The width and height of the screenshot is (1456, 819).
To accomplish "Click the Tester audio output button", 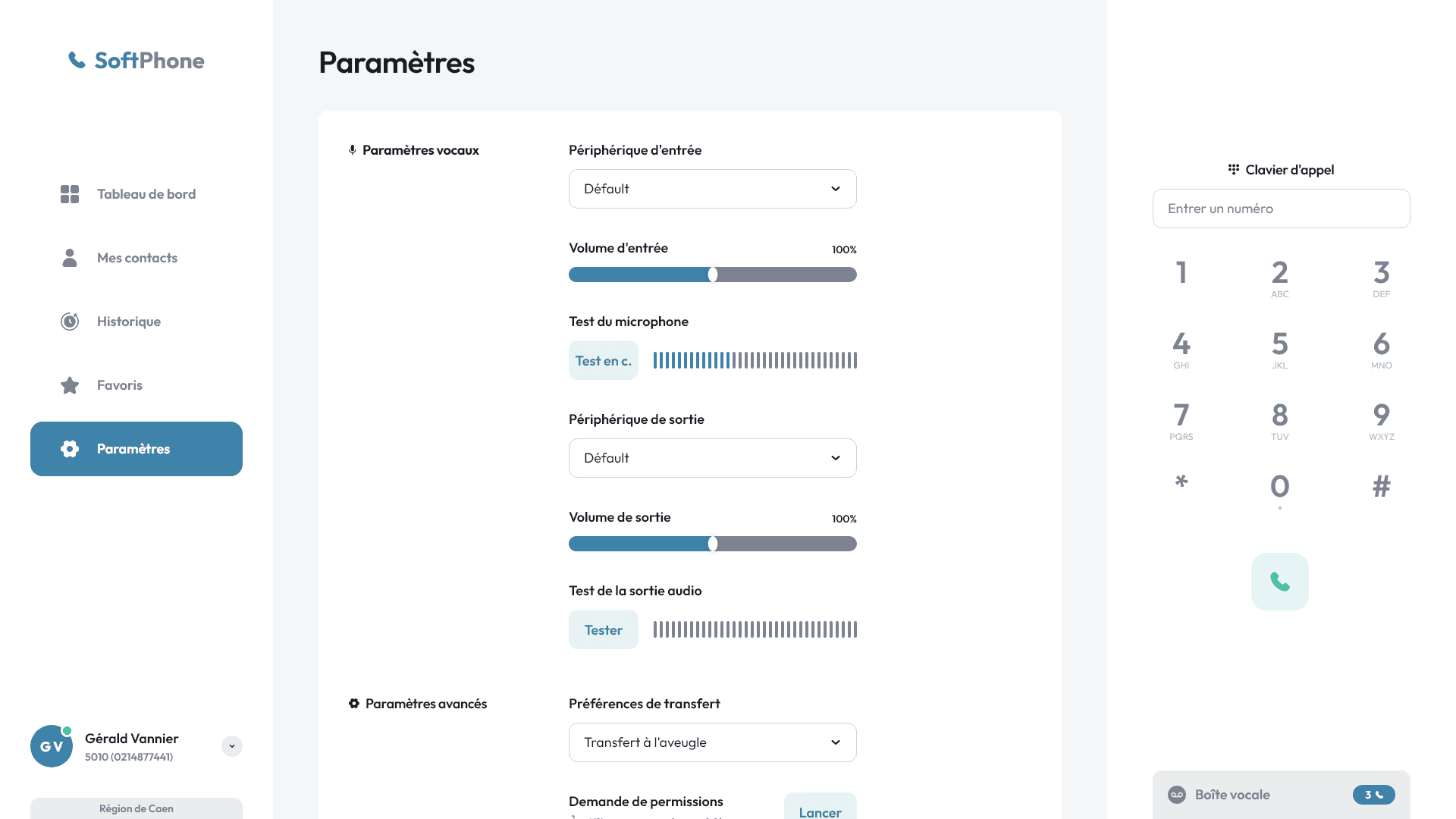I will click(603, 629).
